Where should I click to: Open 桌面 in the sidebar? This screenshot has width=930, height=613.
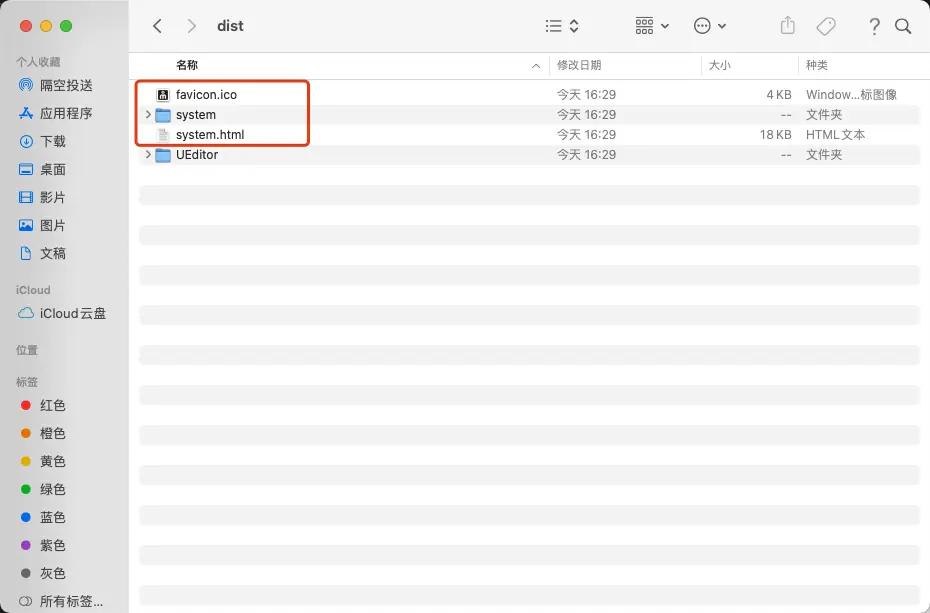pos(53,170)
